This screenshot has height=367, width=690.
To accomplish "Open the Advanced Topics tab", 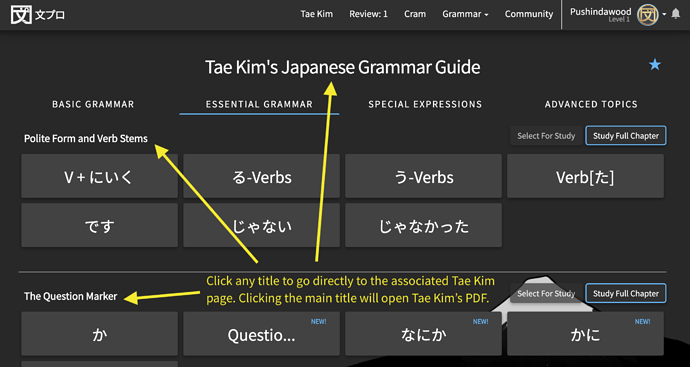I will click(x=591, y=104).
